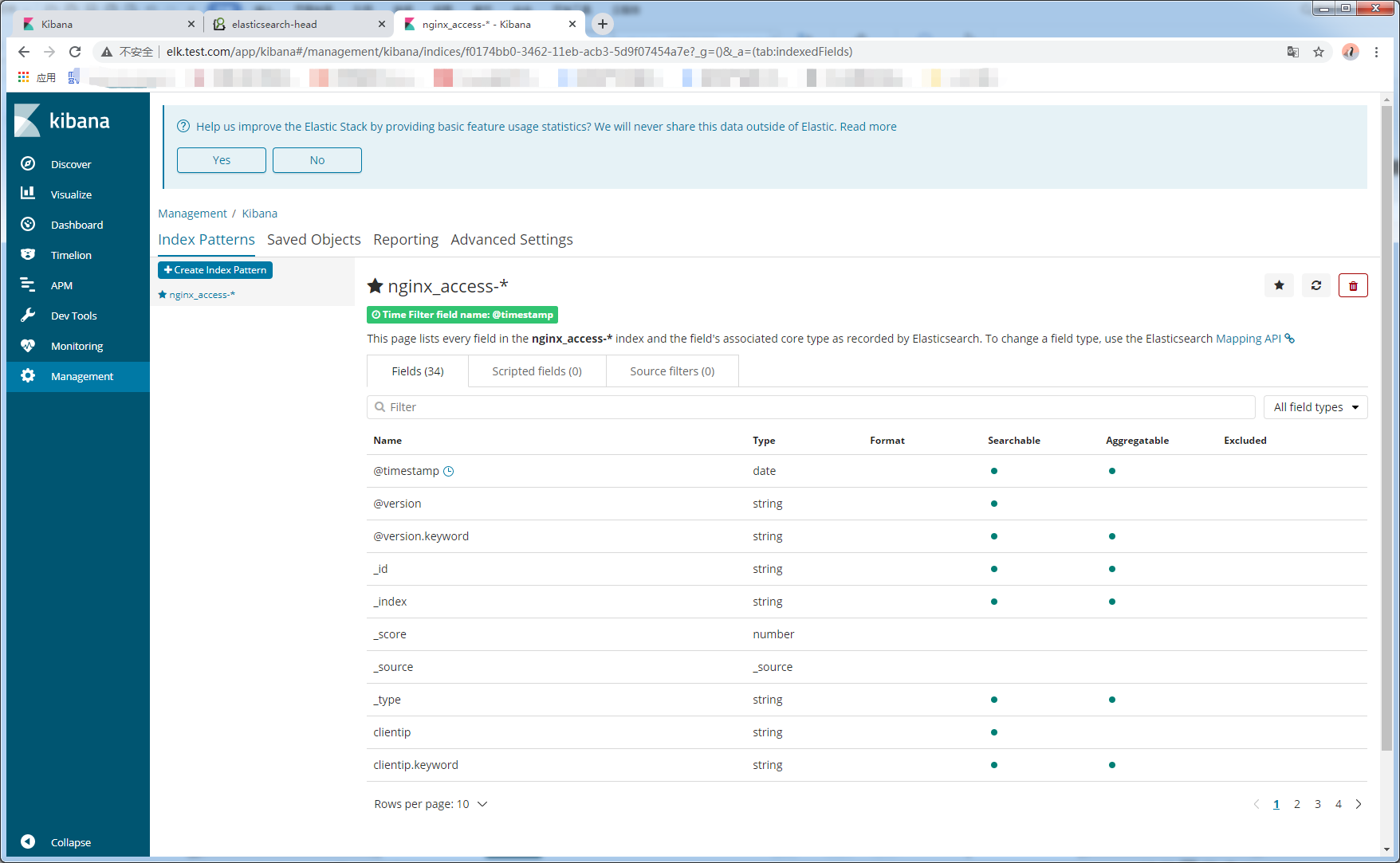Go to the next page of fields
Image resolution: width=1400 pixels, height=863 pixels.
point(1359,804)
